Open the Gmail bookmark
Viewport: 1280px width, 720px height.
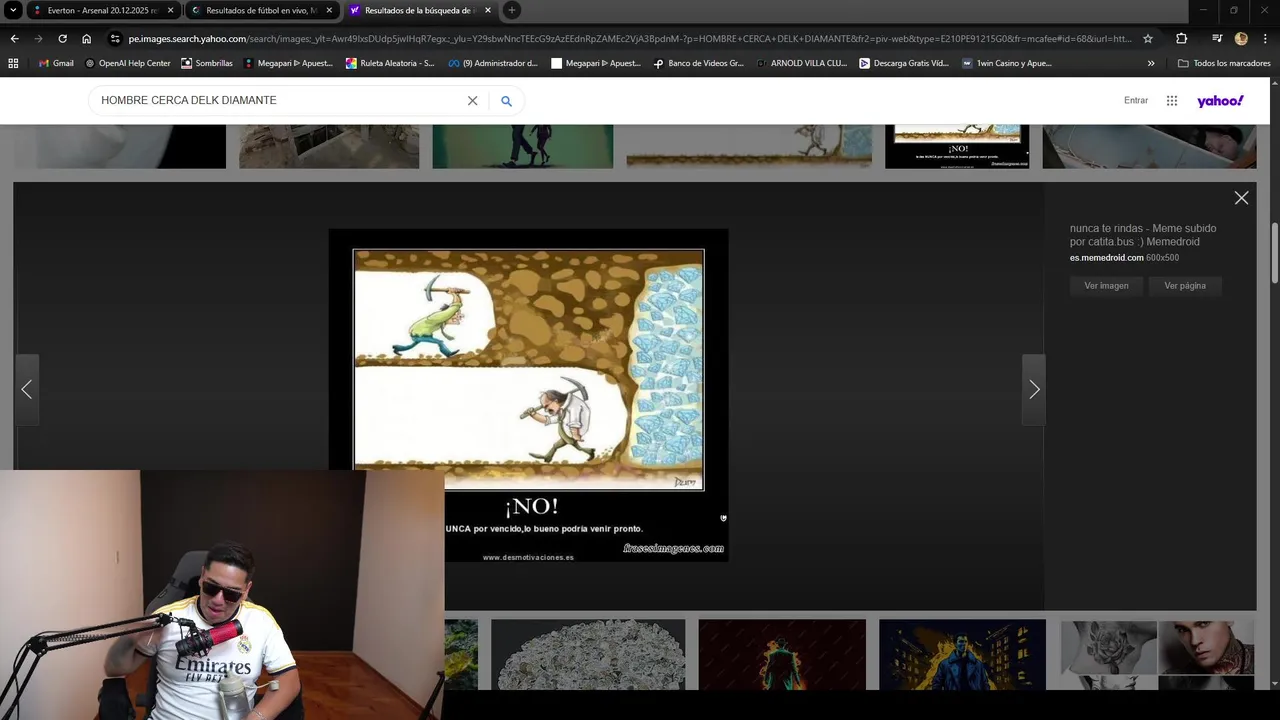[56, 63]
